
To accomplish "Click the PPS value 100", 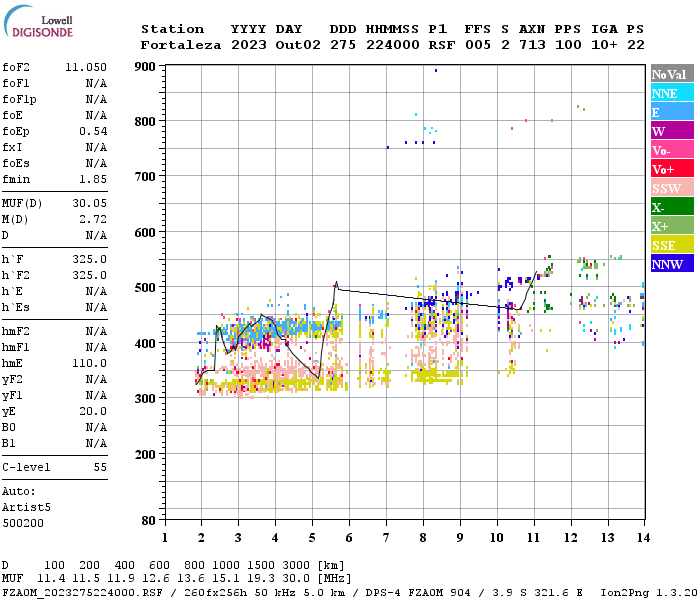I will [x=568, y=45].
